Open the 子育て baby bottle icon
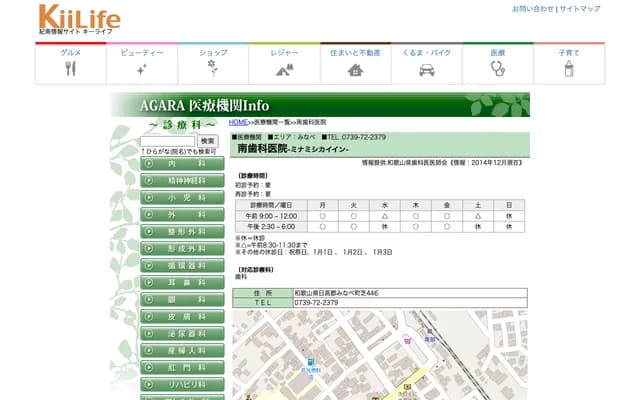 (569, 69)
